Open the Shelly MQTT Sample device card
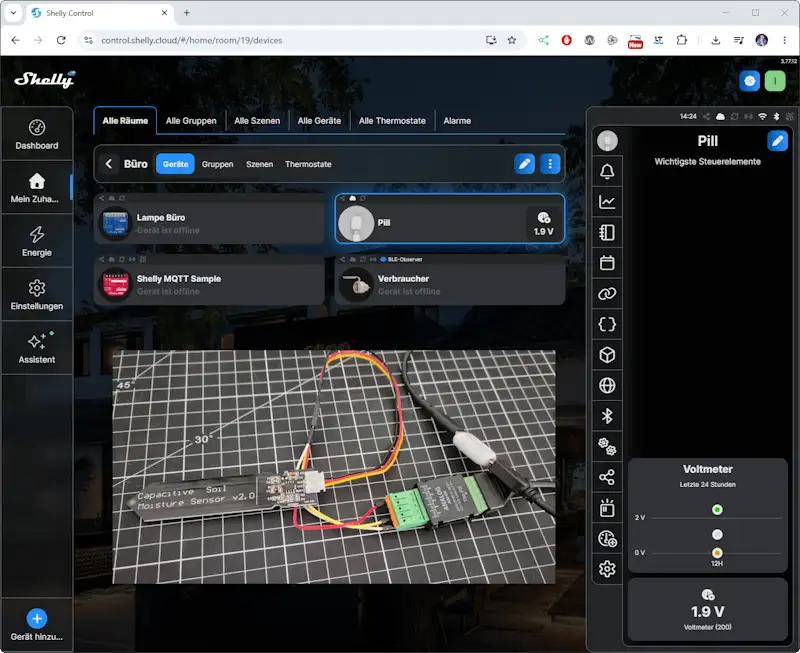Viewport: 800px width, 653px height. click(x=209, y=280)
